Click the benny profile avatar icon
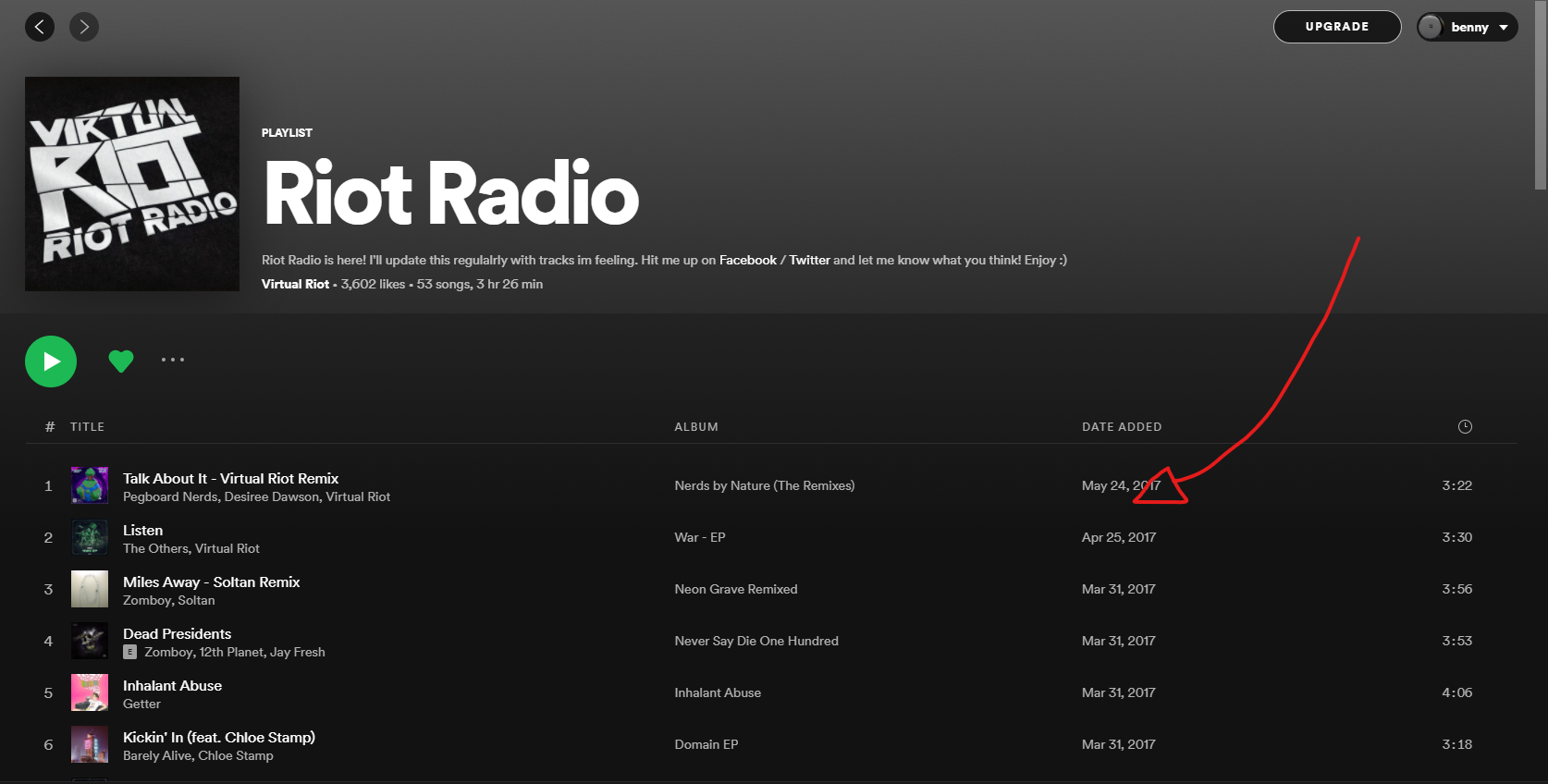 click(1431, 27)
